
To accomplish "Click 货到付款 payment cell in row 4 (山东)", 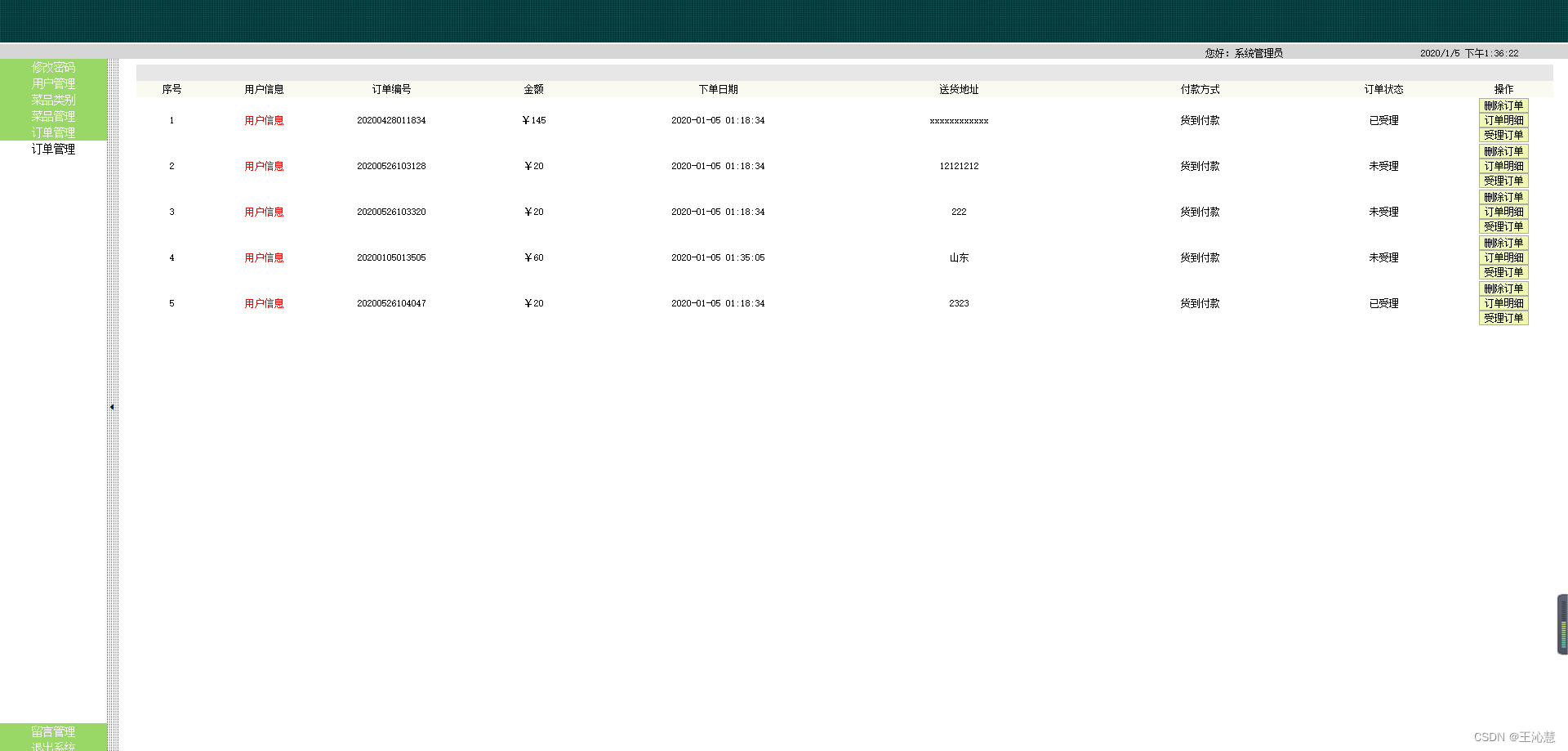I will [x=1200, y=257].
